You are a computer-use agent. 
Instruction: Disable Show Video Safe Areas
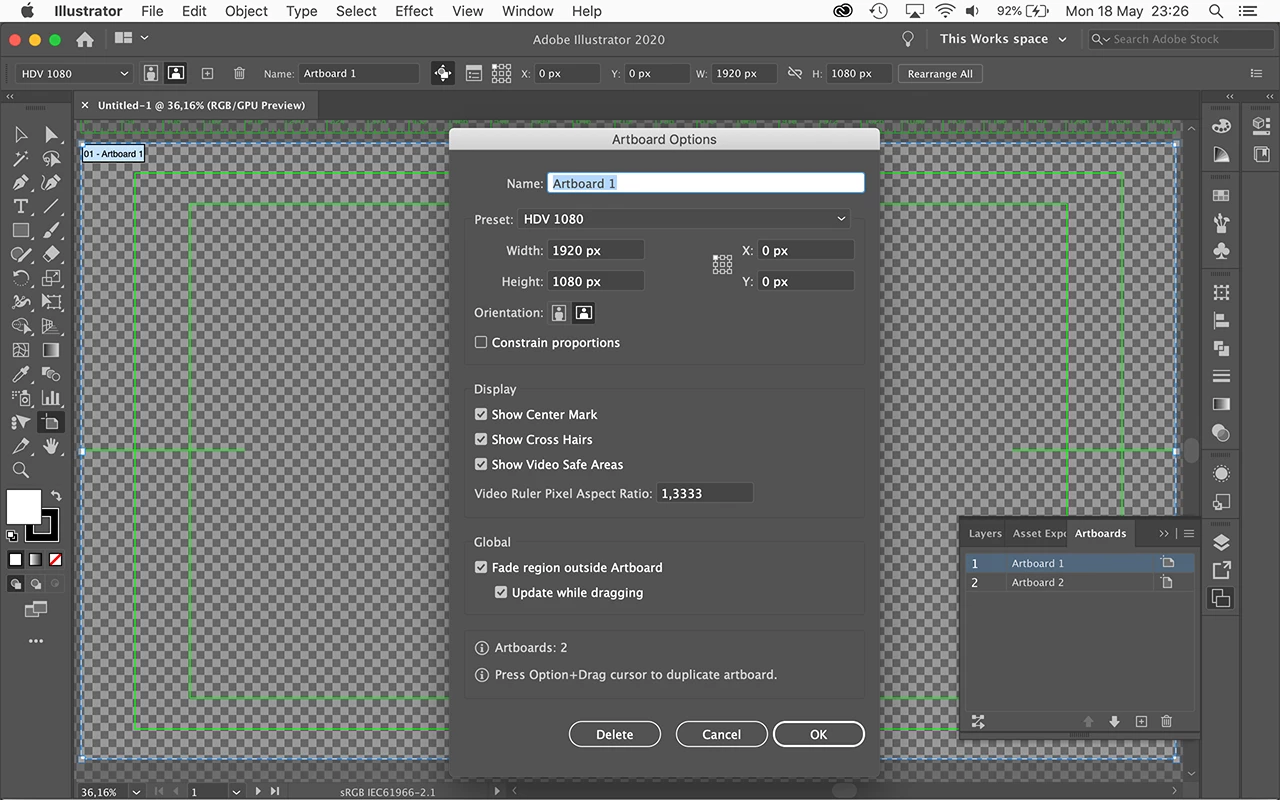coord(481,464)
